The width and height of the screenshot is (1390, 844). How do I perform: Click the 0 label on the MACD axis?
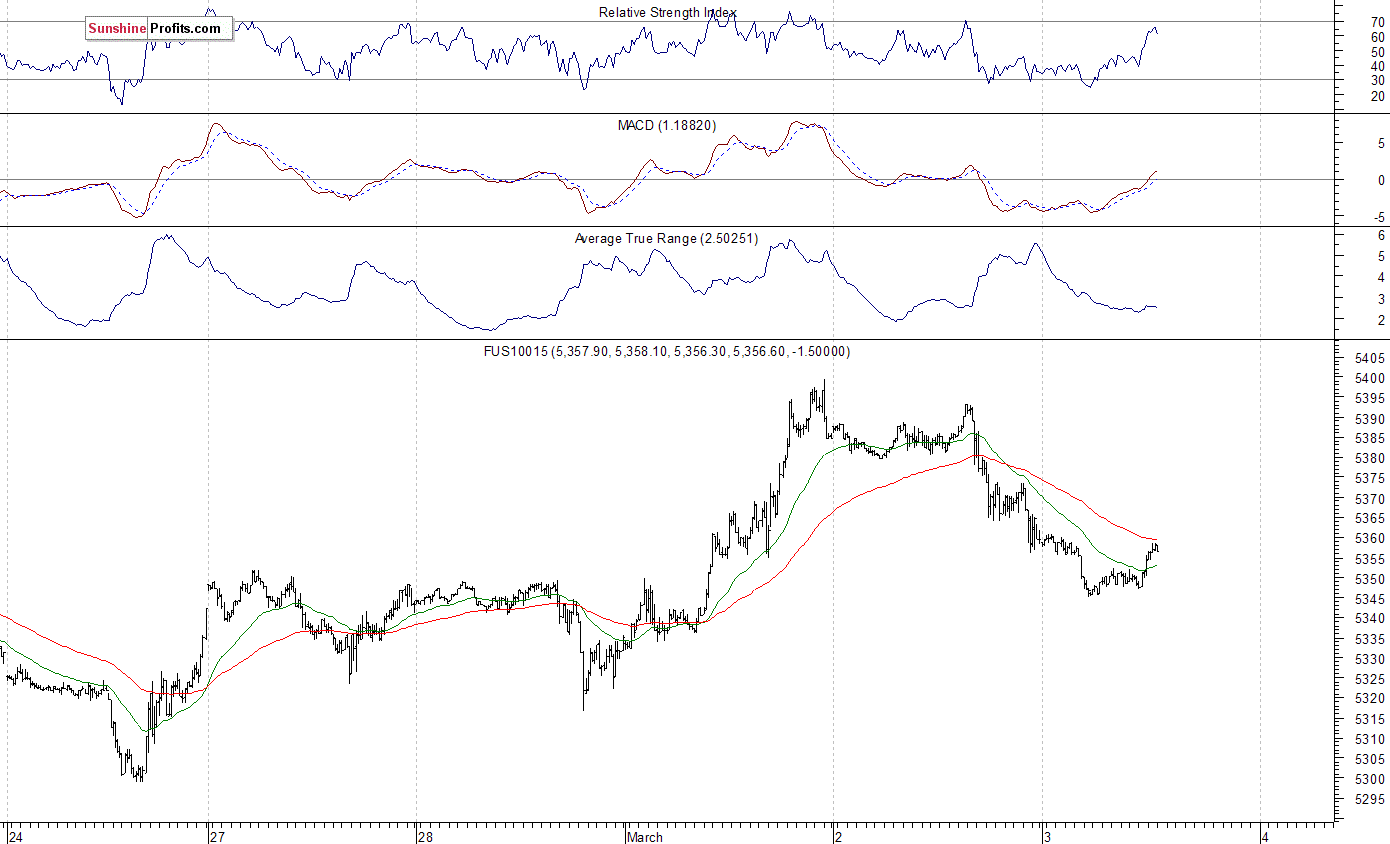(x=1381, y=180)
